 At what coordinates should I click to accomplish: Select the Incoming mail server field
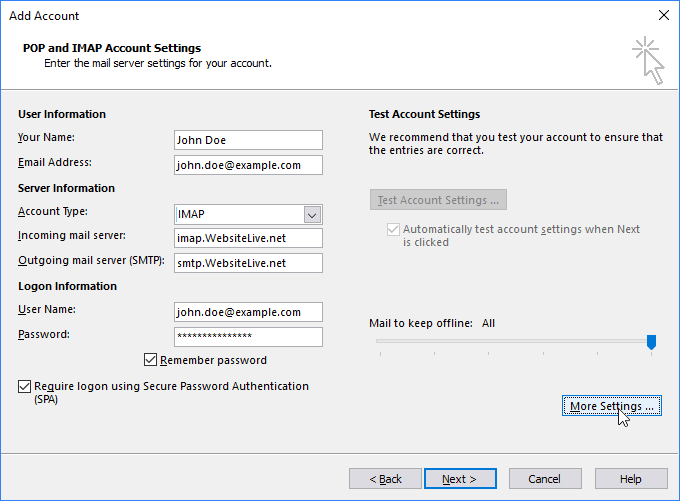coord(248,238)
